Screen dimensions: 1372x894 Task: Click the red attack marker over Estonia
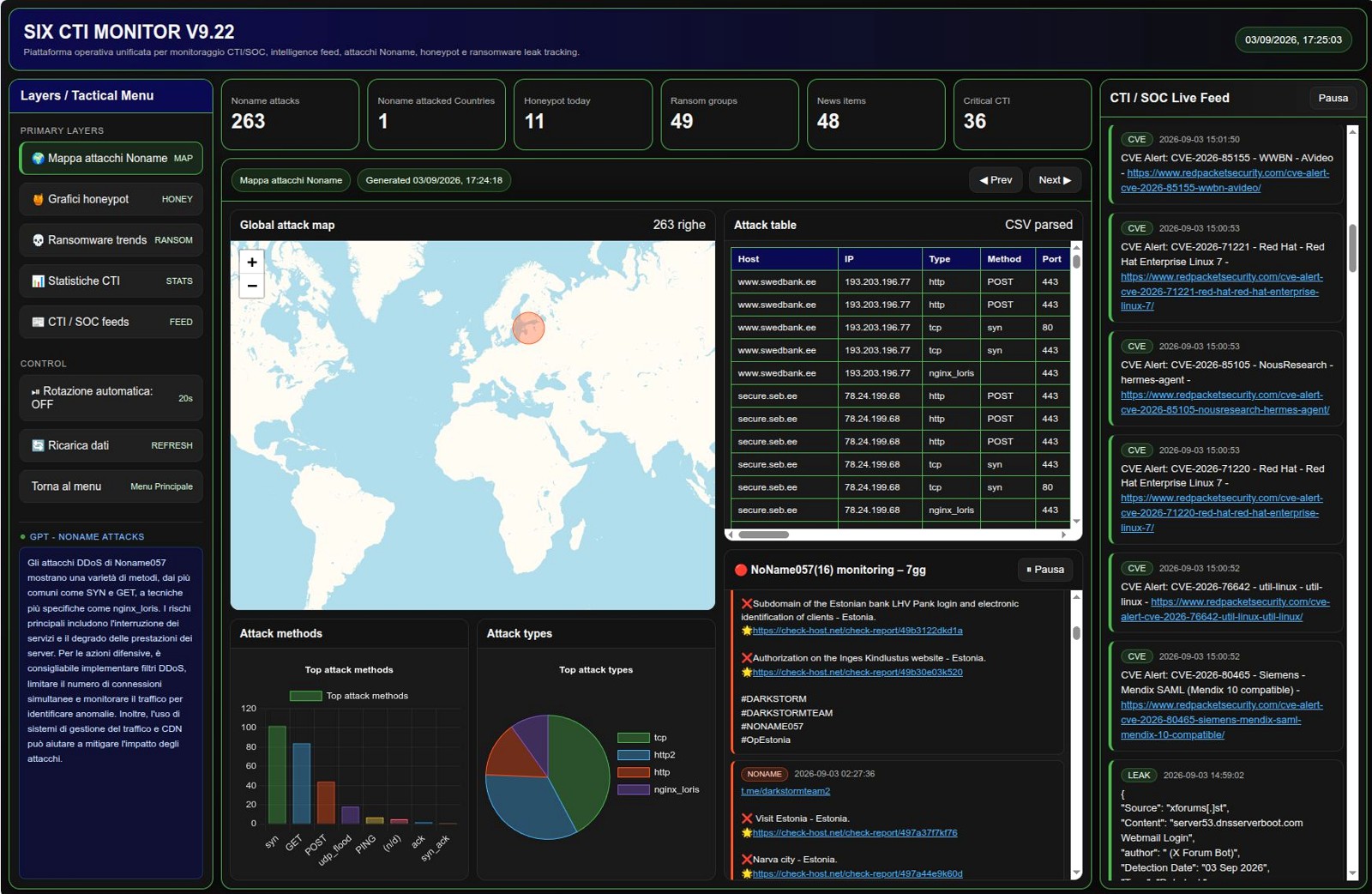[x=528, y=328]
